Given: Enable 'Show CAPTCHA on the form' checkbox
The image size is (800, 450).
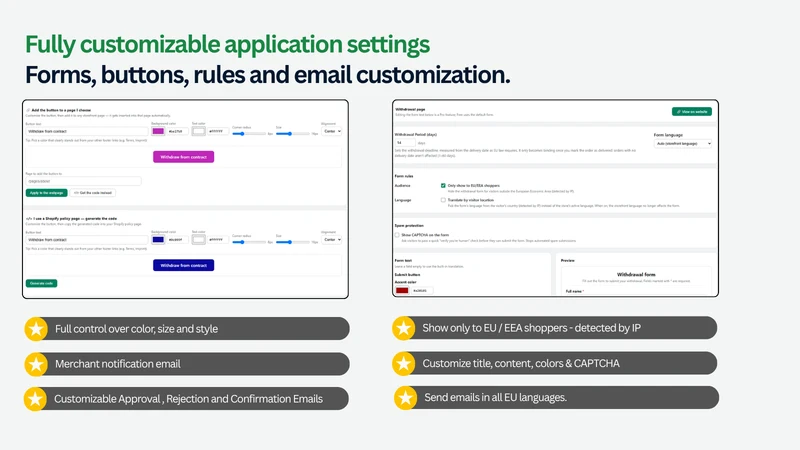Looking at the screenshot, I should tap(397, 235).
